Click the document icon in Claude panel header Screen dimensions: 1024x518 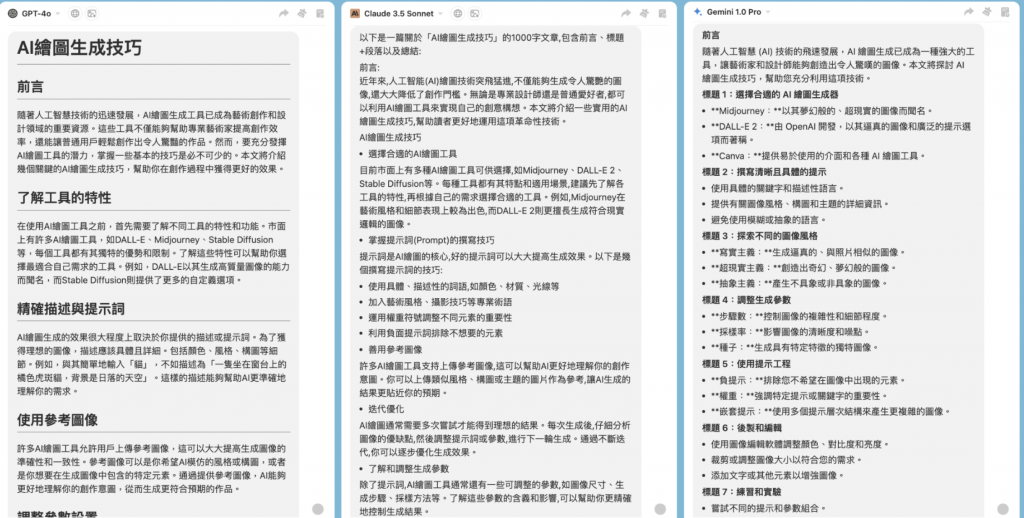(x=662, y=13)
